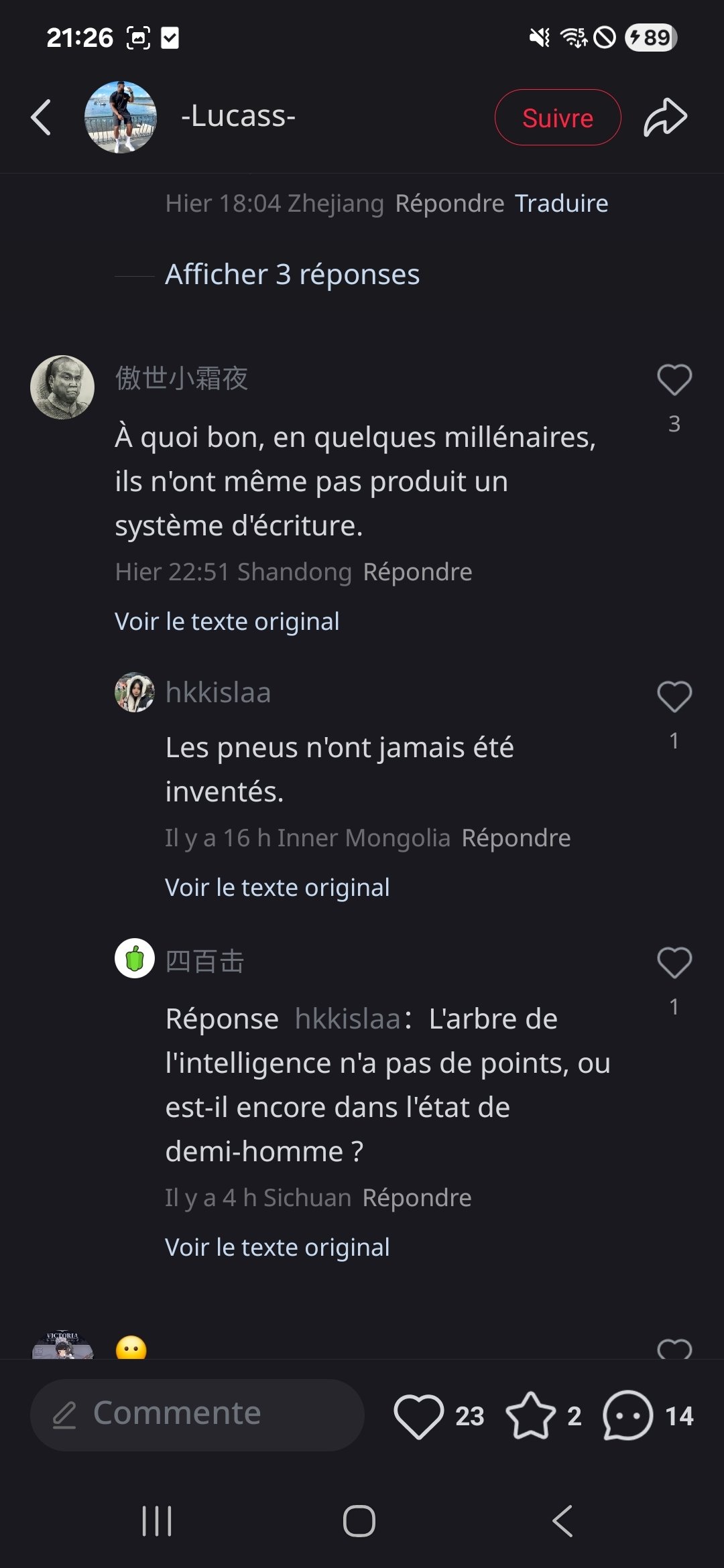Translate the Zhejiang comment with Traduire

point(561,203)
